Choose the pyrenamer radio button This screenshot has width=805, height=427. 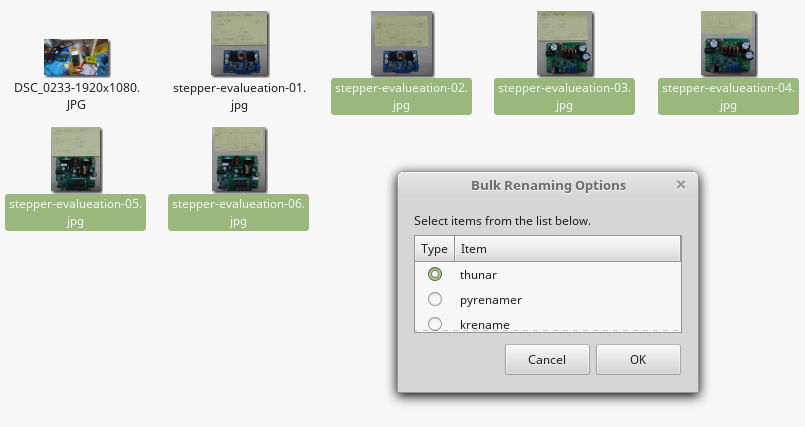[x=435, y=299]
